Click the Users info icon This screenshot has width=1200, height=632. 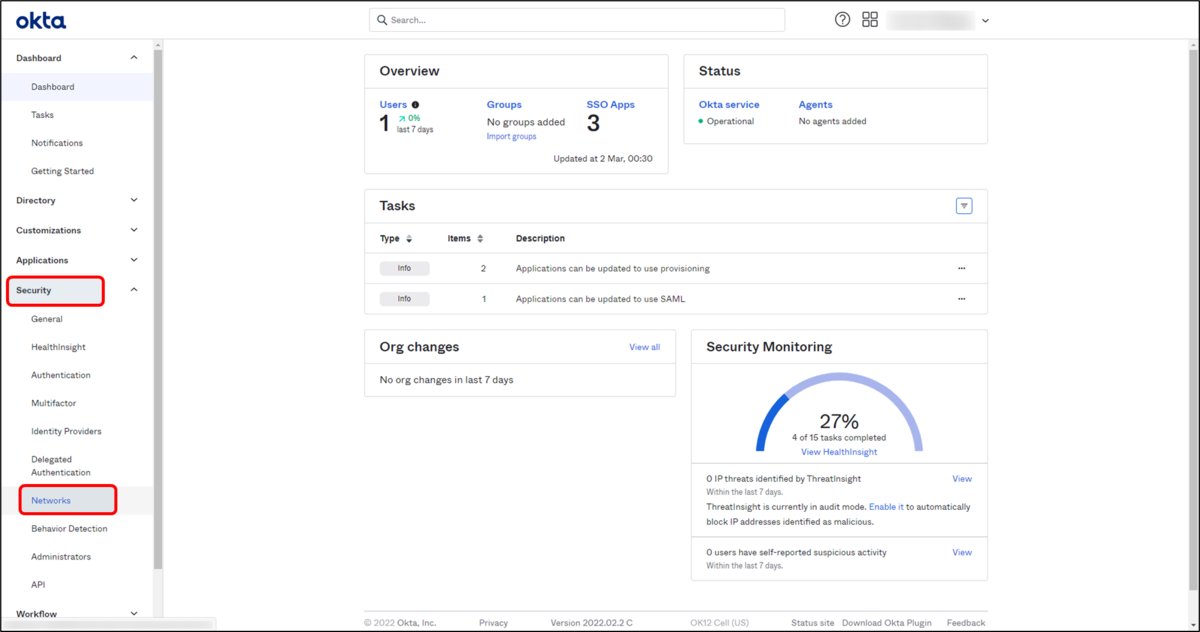415,104
